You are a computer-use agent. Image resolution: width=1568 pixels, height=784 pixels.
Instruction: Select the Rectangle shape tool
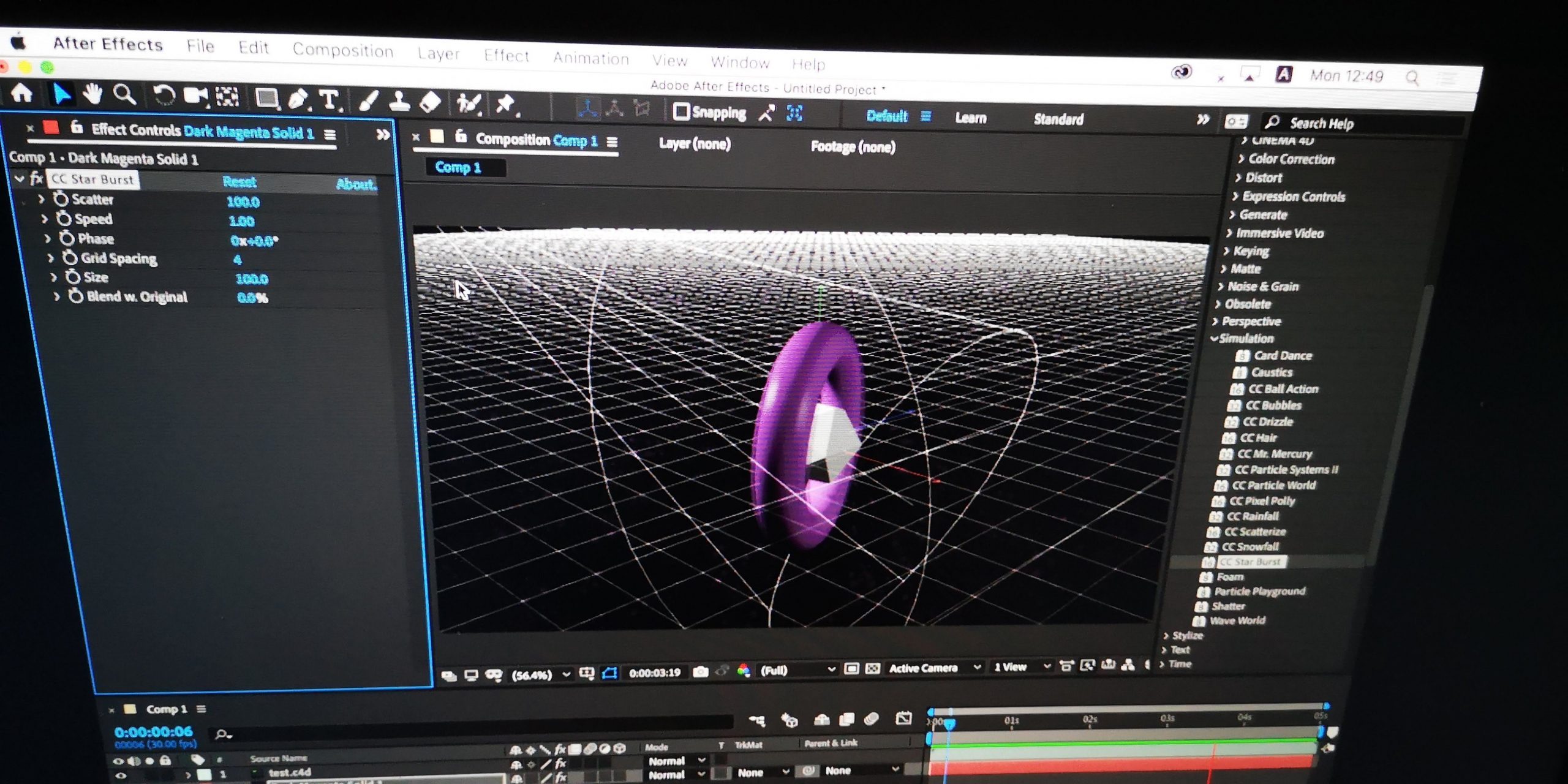point(267,99)
